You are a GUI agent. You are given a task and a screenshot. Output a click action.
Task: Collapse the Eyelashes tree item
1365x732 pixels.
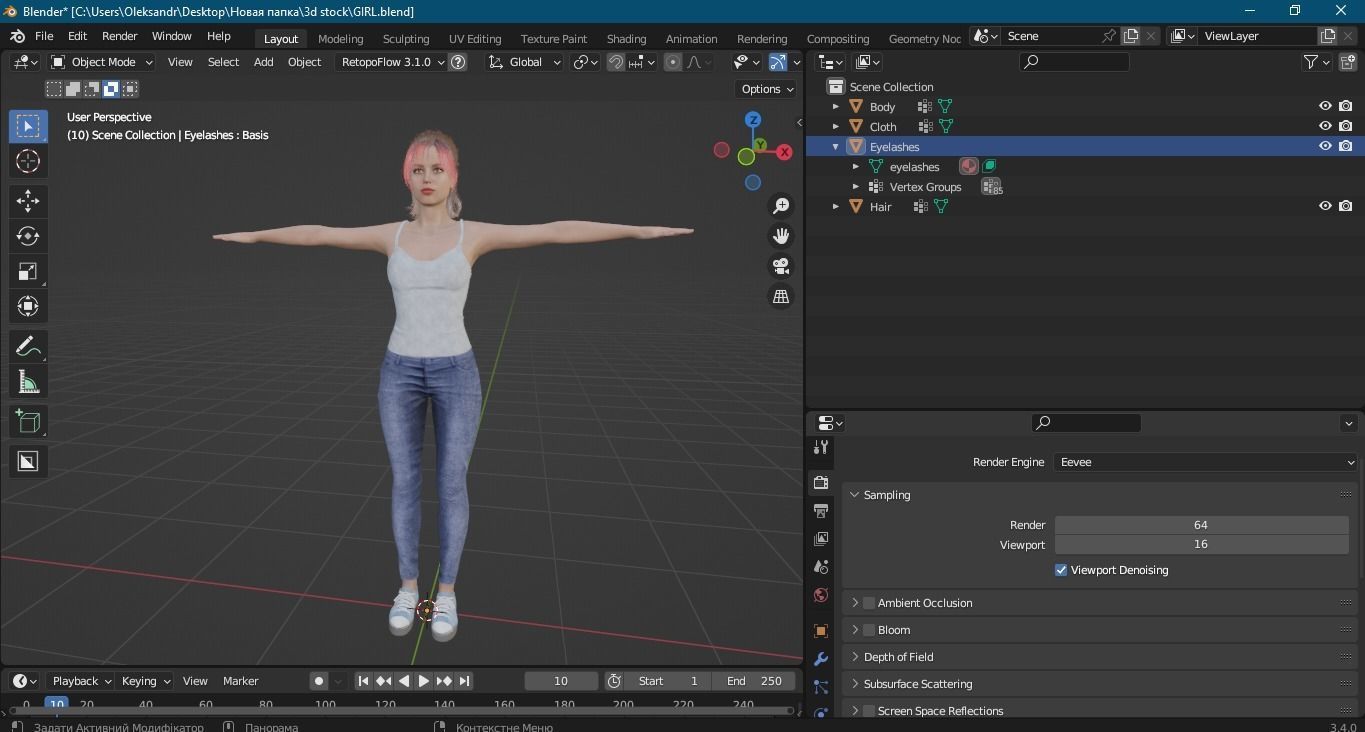[836, 146]
